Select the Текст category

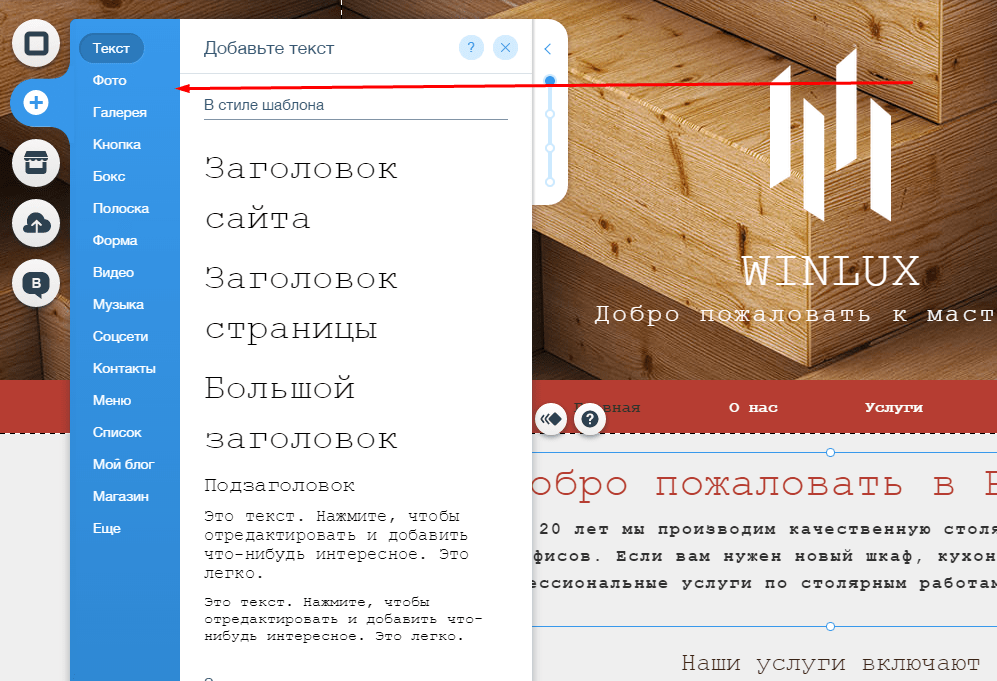pyautogui.click(x=111, y=48)
